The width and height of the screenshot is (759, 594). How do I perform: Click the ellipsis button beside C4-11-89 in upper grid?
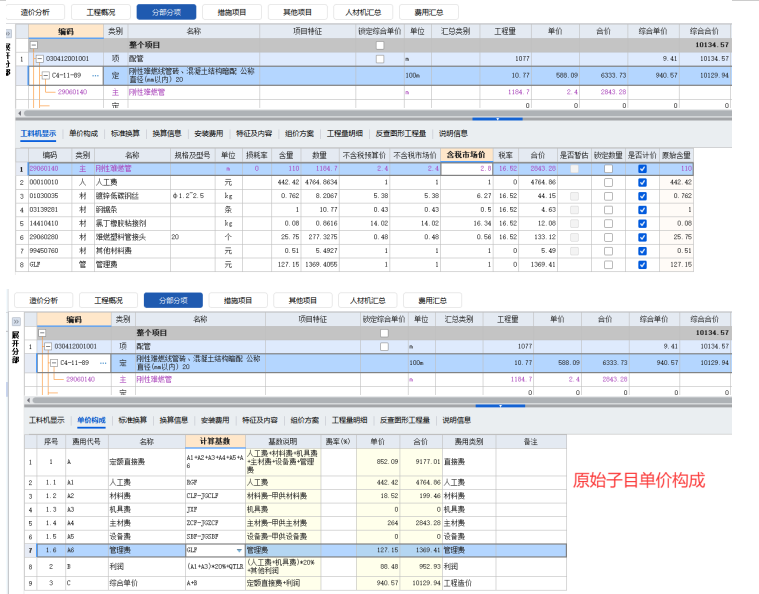[94, 75]
